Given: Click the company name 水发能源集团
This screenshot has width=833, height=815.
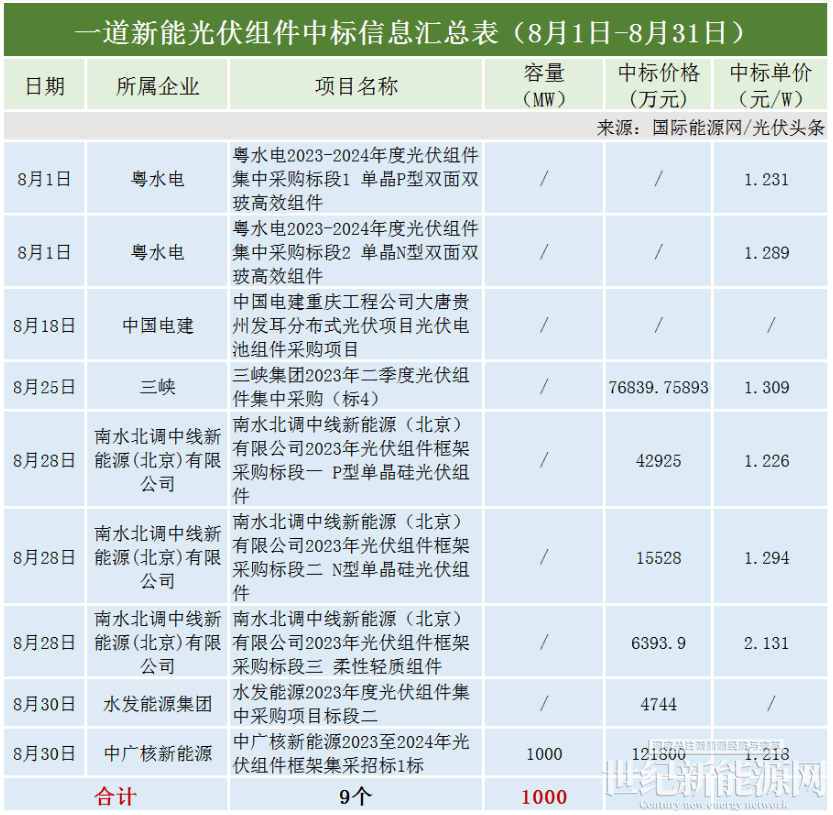Looking at the screenshot, I should 157,704.
